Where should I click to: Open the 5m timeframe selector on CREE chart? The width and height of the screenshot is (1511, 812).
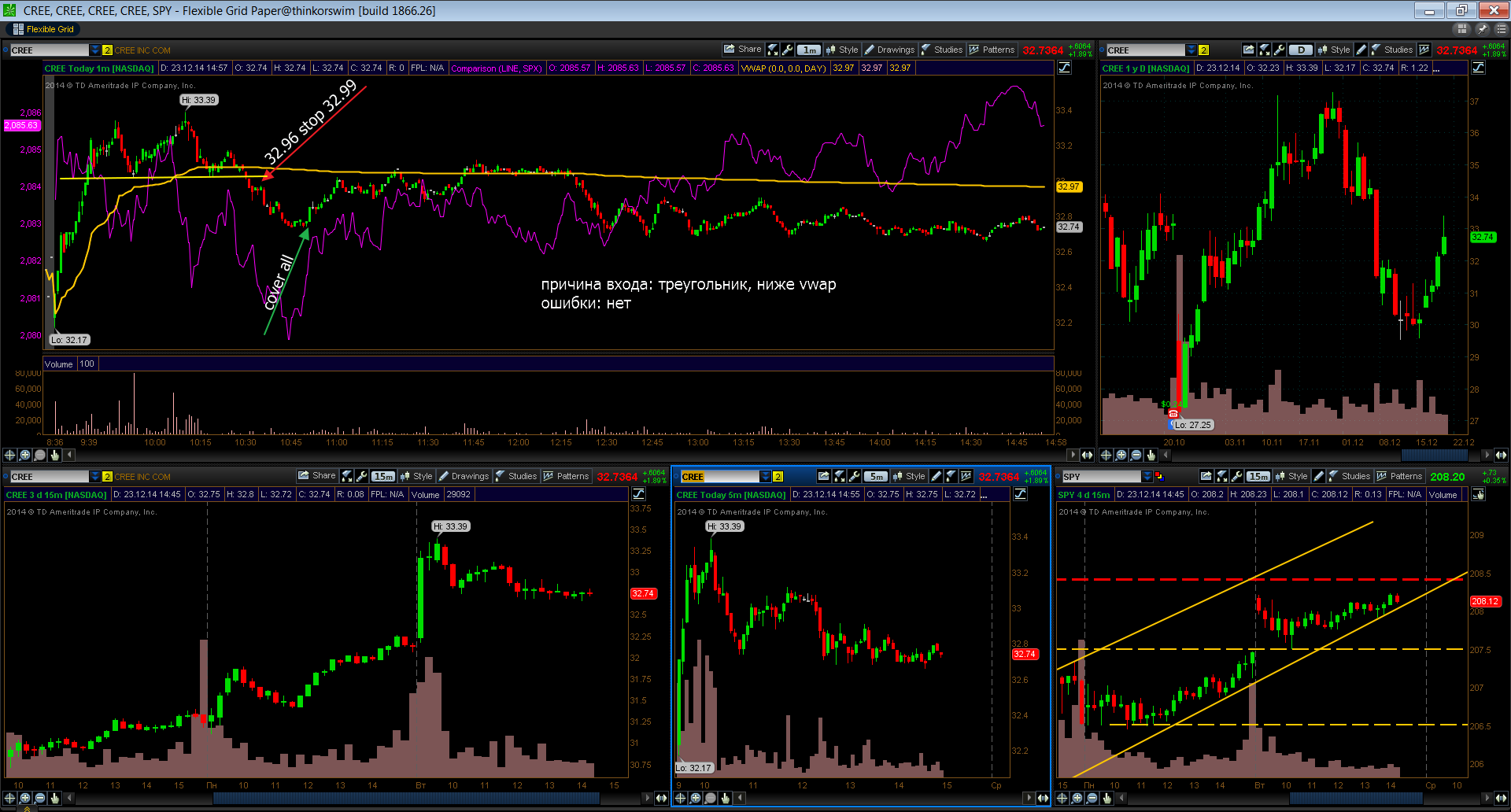click(x=876, y=476)
